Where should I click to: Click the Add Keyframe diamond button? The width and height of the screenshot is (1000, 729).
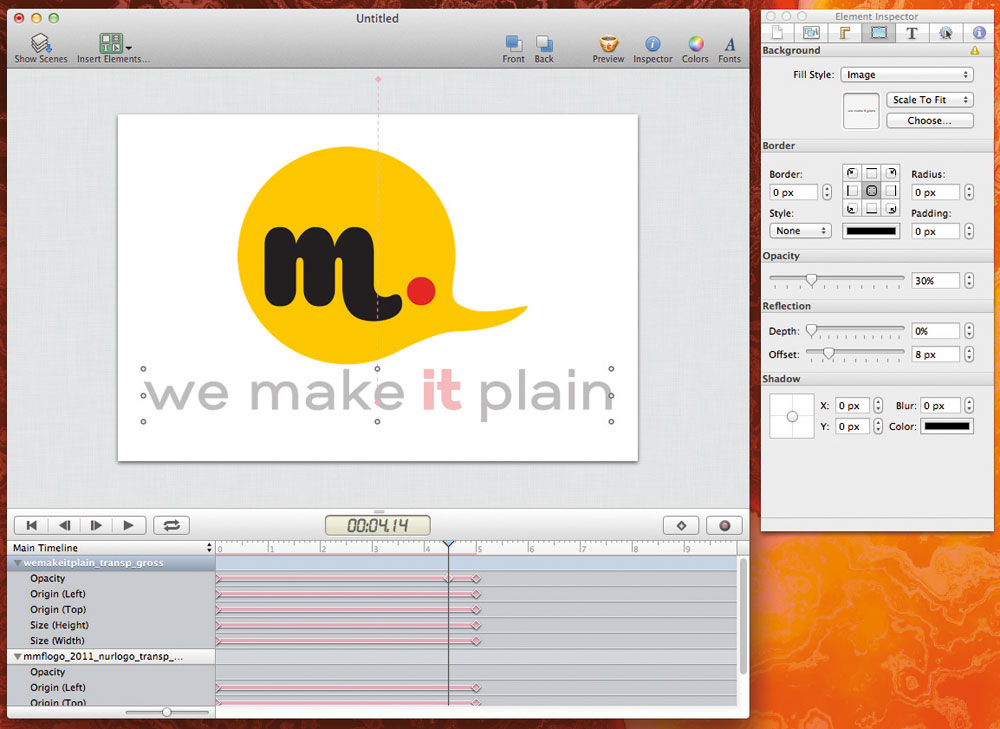click(x=681, y=526)
